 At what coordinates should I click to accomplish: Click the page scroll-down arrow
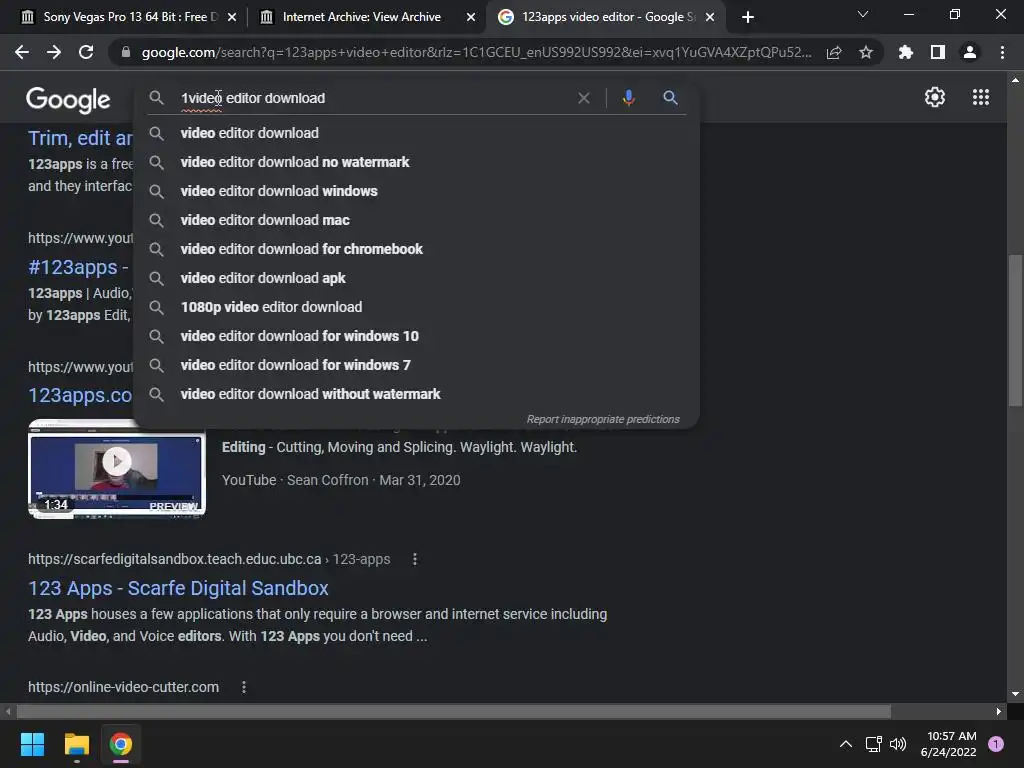[x=1015, y=694]
